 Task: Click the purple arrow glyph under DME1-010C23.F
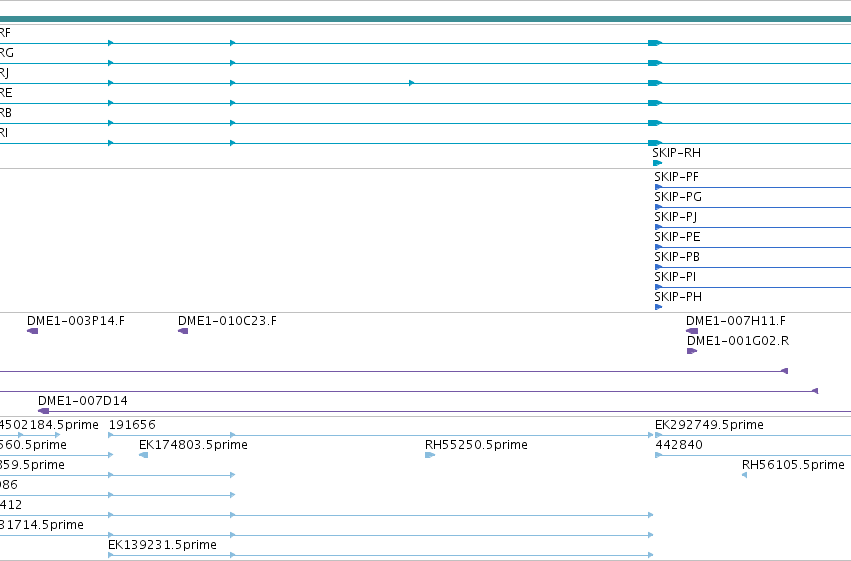click(183, 331)
